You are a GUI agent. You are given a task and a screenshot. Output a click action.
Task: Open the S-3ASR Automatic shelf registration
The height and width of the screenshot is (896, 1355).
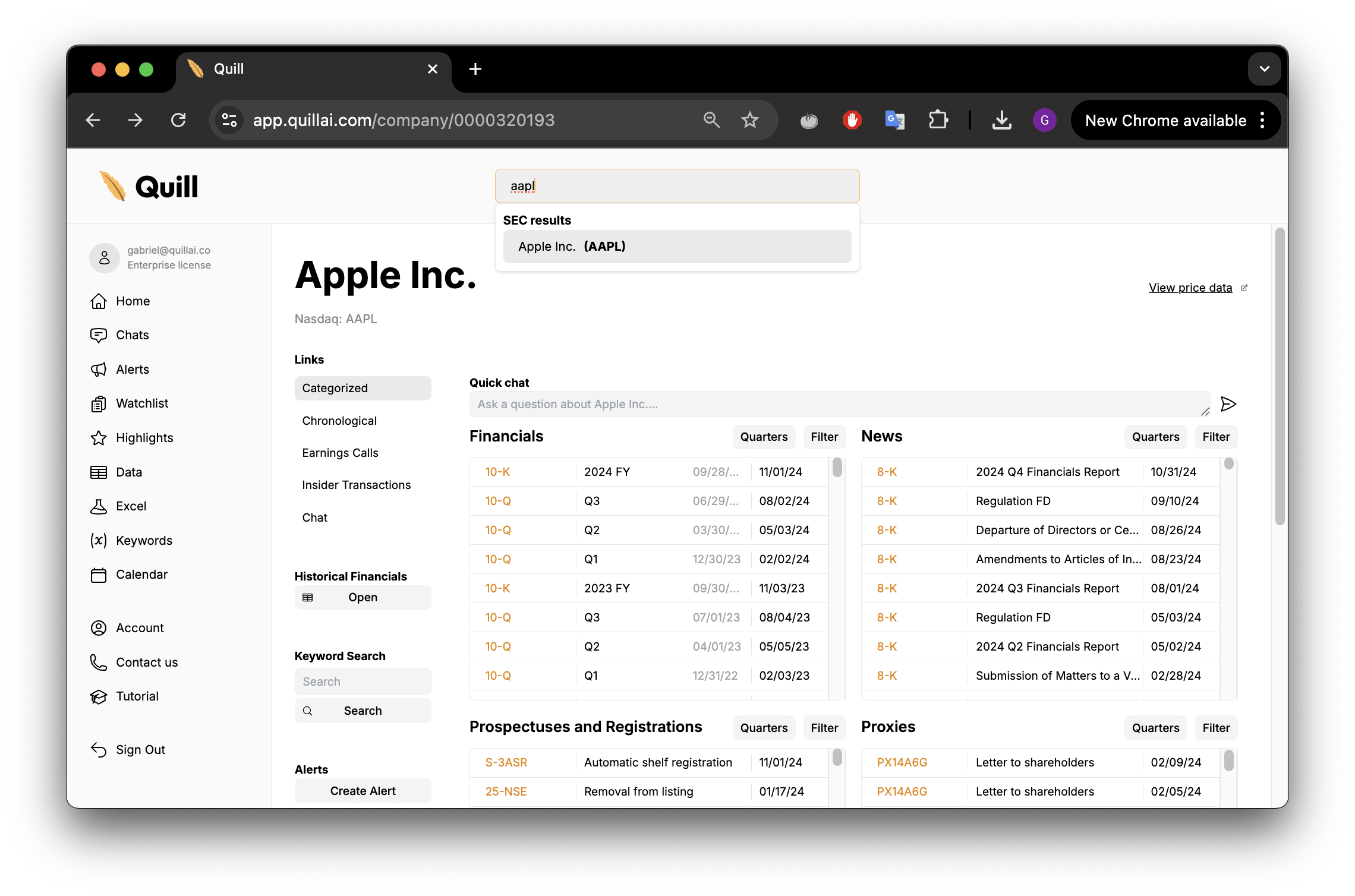(x=648, y=762)
